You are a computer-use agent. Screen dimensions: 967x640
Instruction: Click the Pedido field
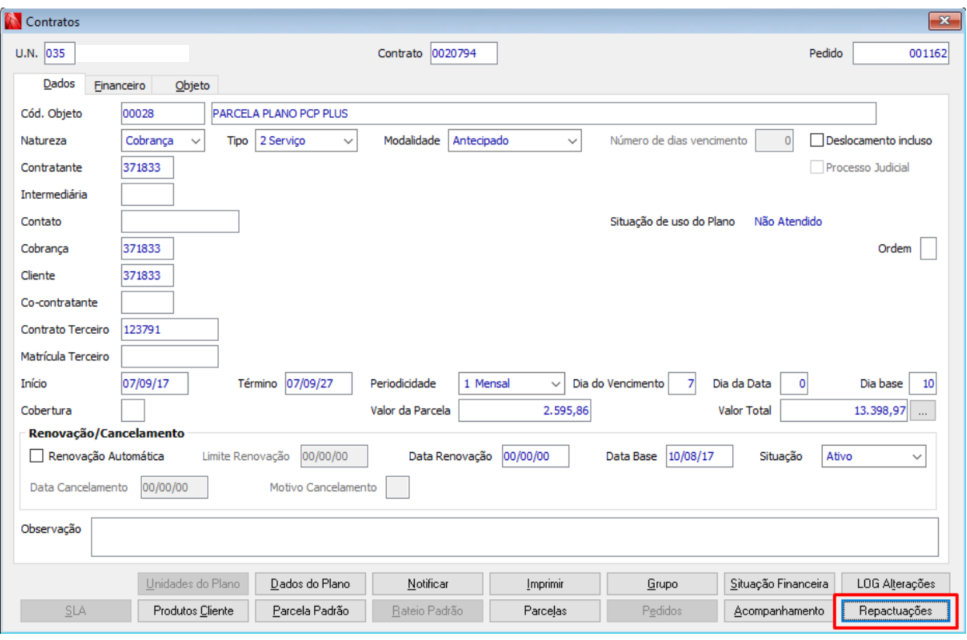pyautogui.click(x=901, y=53)
